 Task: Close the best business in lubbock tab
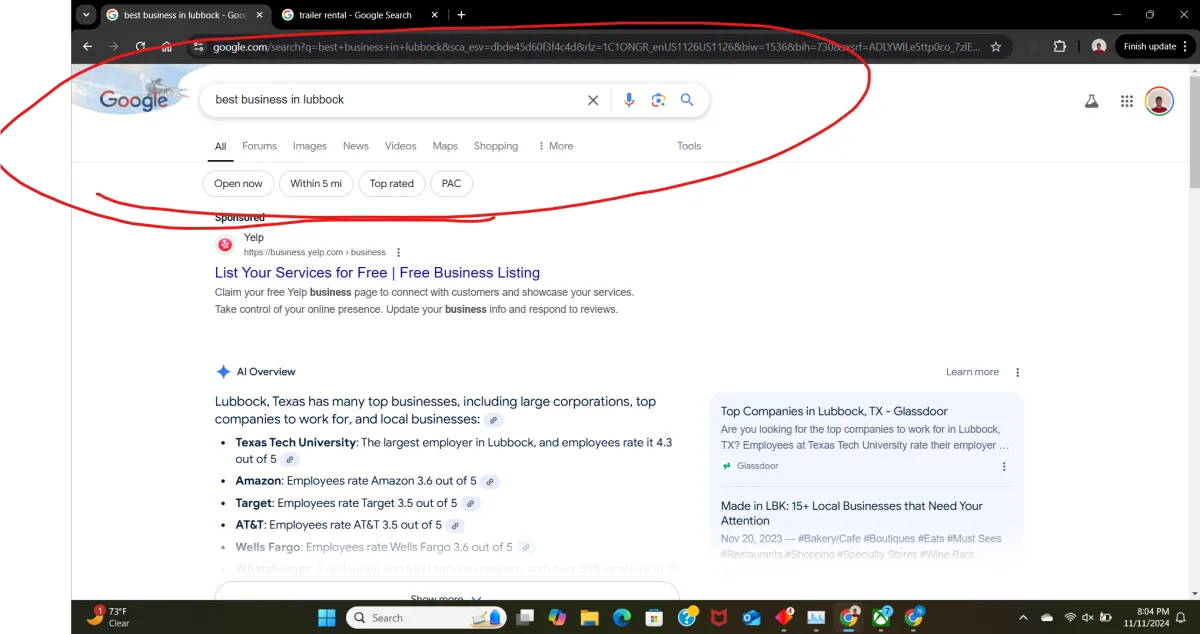click(260, 15)
